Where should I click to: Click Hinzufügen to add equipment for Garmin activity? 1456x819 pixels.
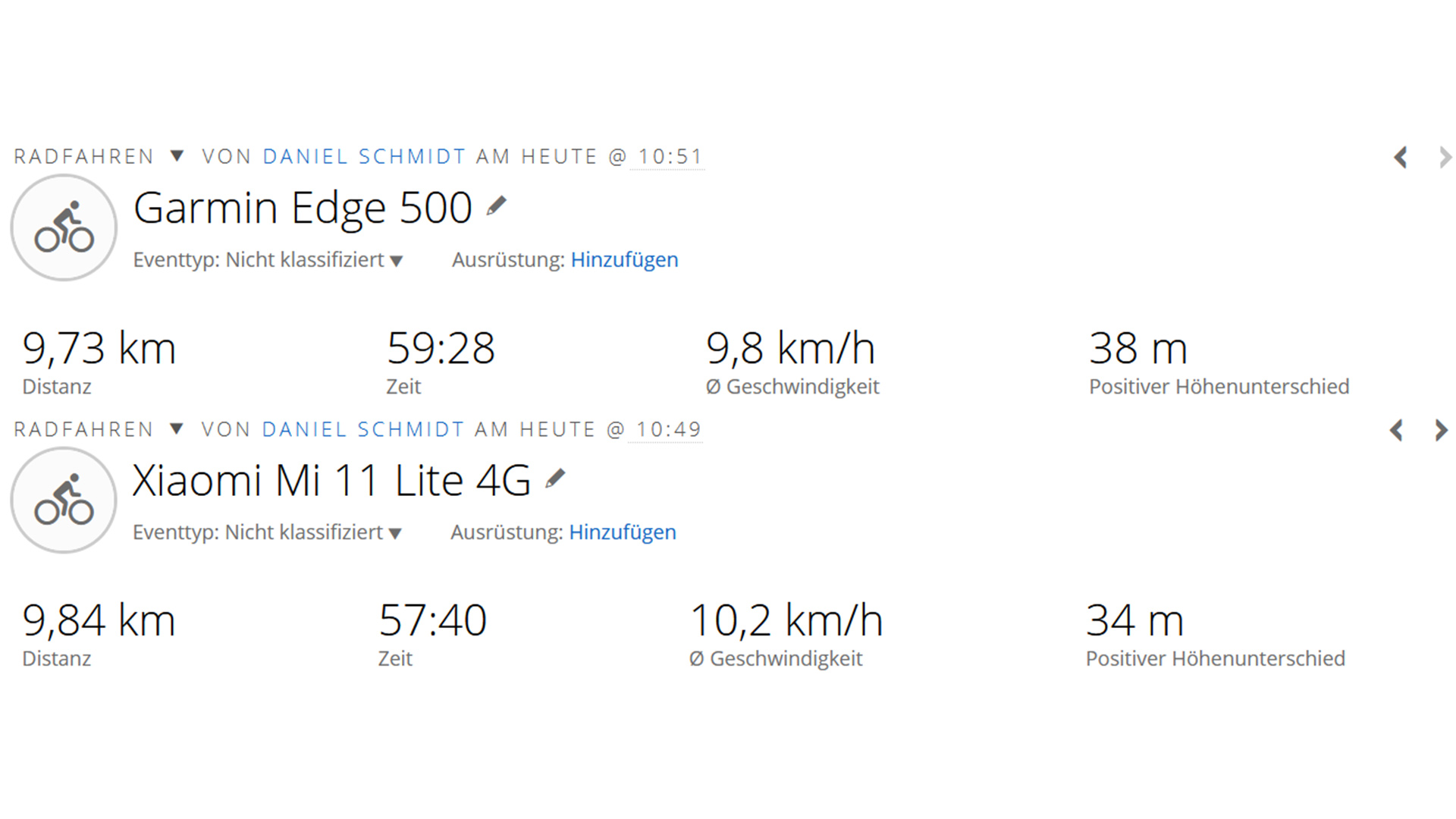point(624,260)
